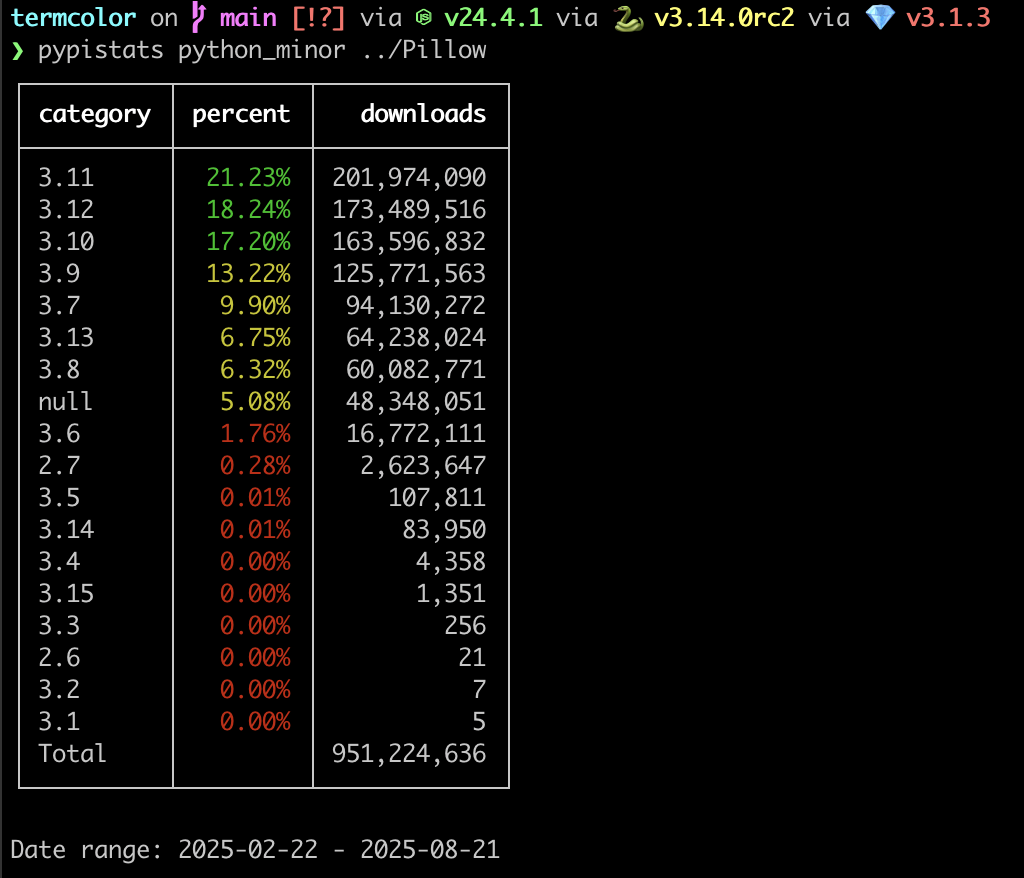Select category cell '3.12'
Screen dimensions: 1024x878
pyautogui.click(x=66, y=210)
